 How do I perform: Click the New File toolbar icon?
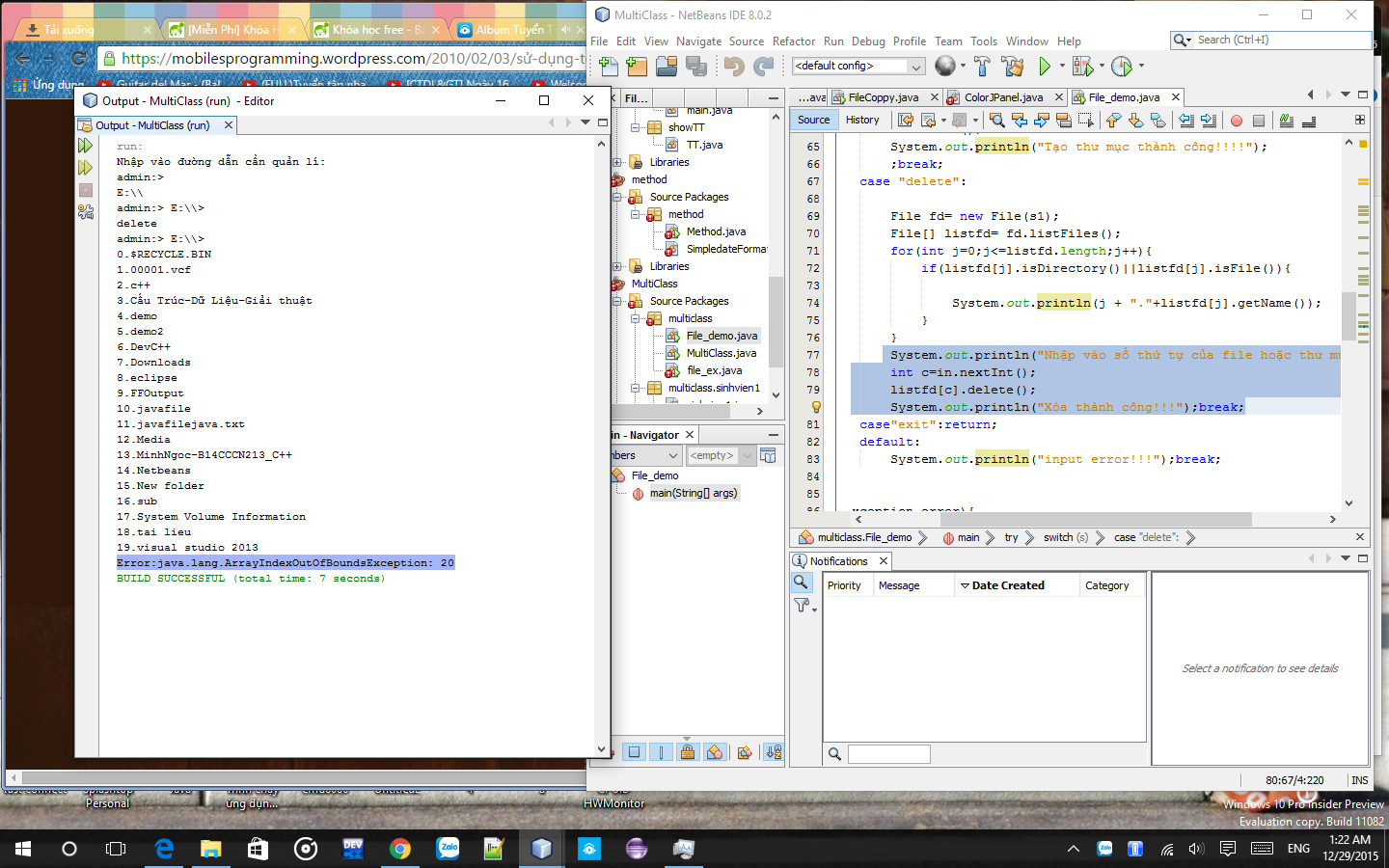pyautogui.click(x=608, y=66)
